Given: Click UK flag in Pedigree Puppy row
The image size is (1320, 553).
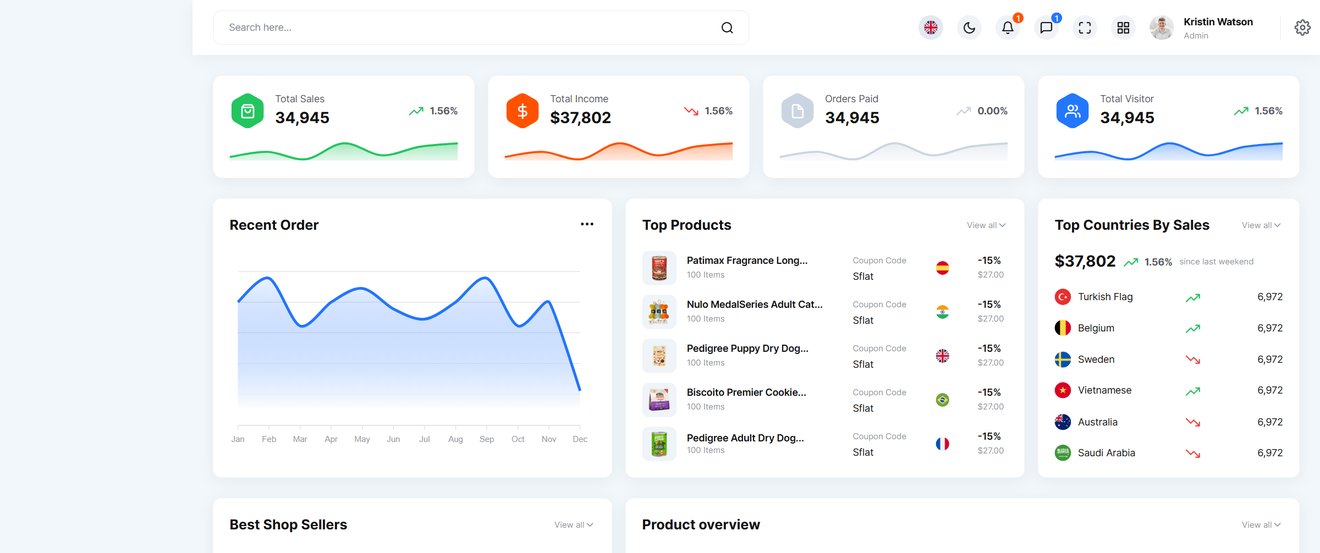Looking at the screenshot, I should click(x=942, y=356).
